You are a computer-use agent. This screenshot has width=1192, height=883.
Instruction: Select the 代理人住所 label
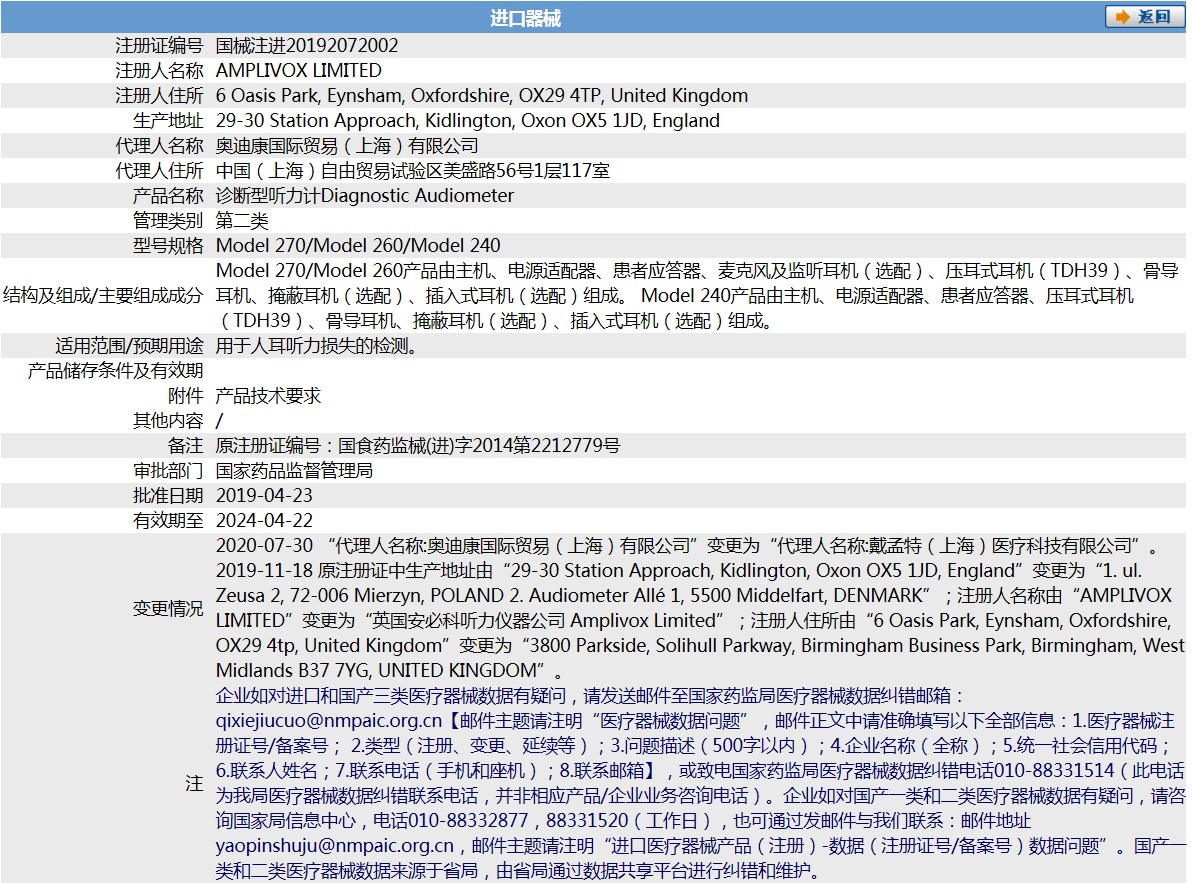tap(159, 171)
